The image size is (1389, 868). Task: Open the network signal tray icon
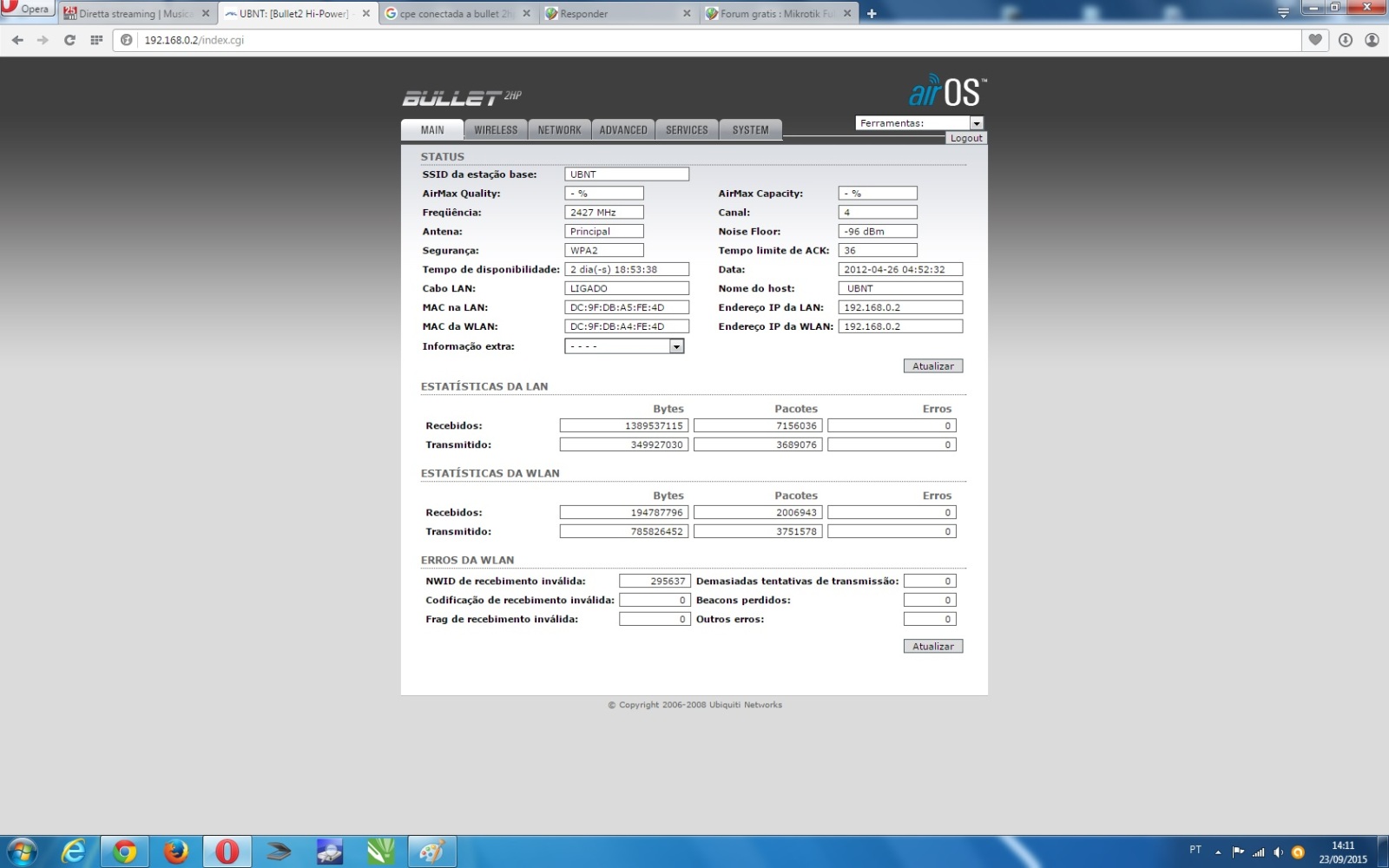point(1258,852)
